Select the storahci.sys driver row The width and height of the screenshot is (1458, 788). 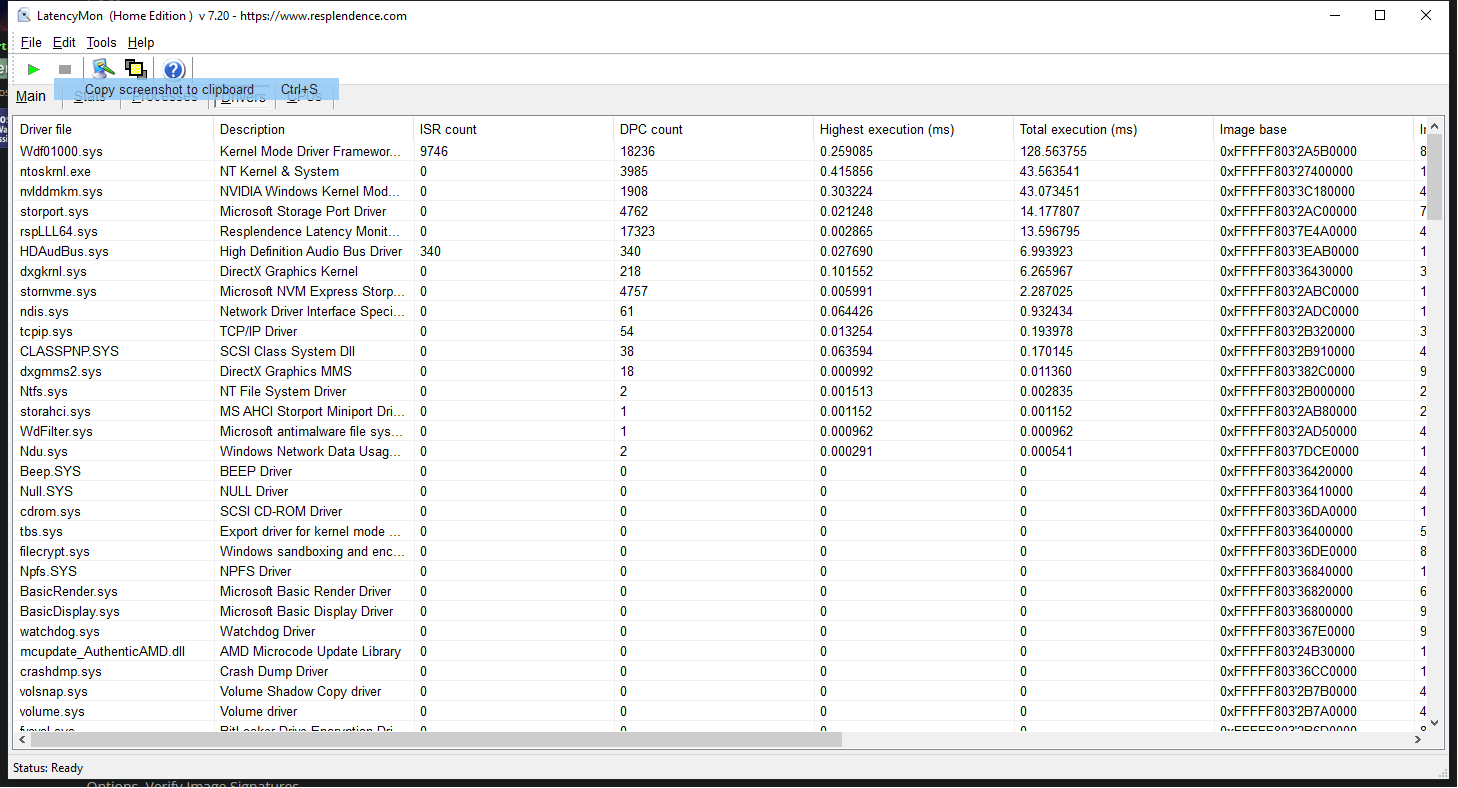pyautogui.click(x=720, y=411)
